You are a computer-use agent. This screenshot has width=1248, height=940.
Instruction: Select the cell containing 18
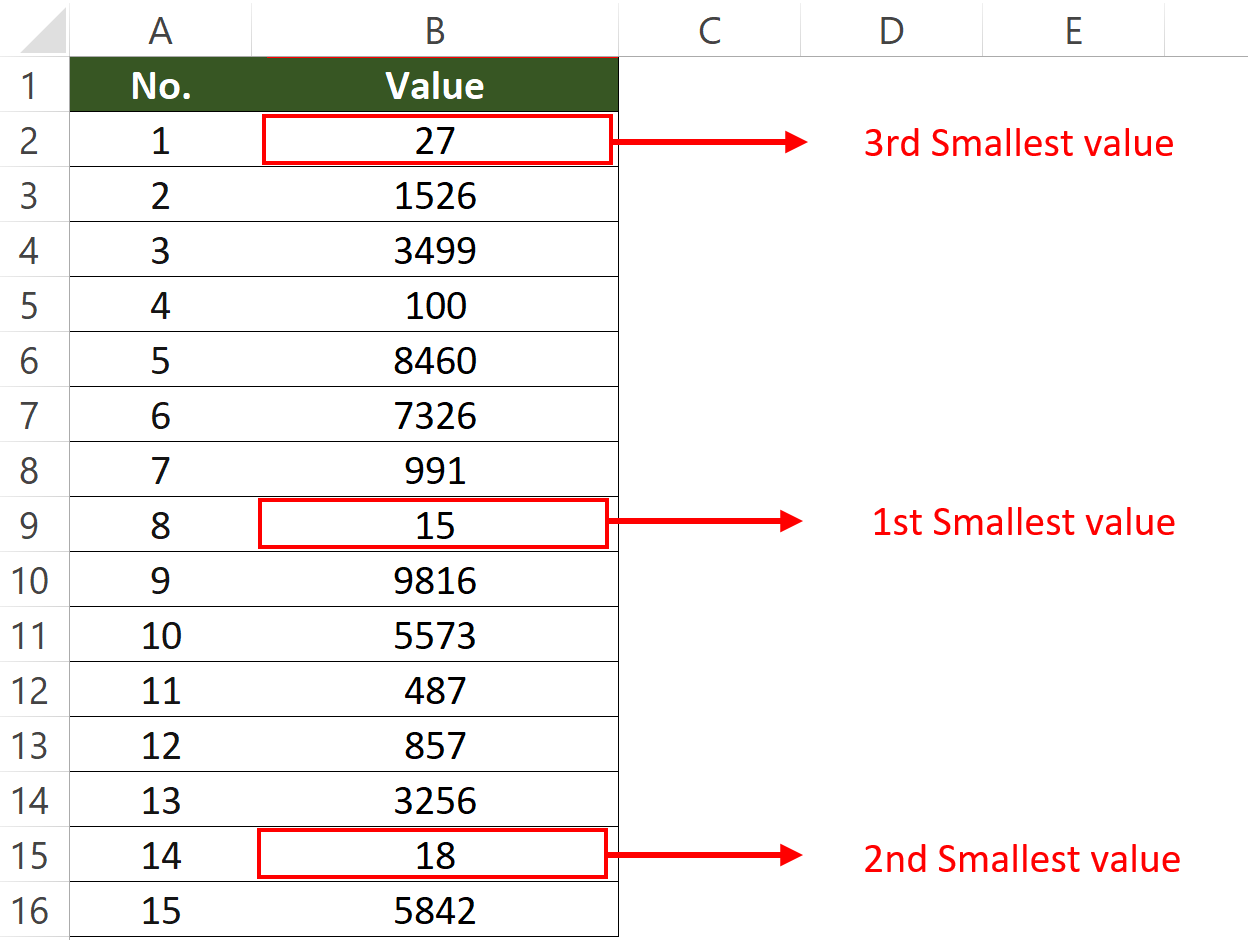pos(434,855)
